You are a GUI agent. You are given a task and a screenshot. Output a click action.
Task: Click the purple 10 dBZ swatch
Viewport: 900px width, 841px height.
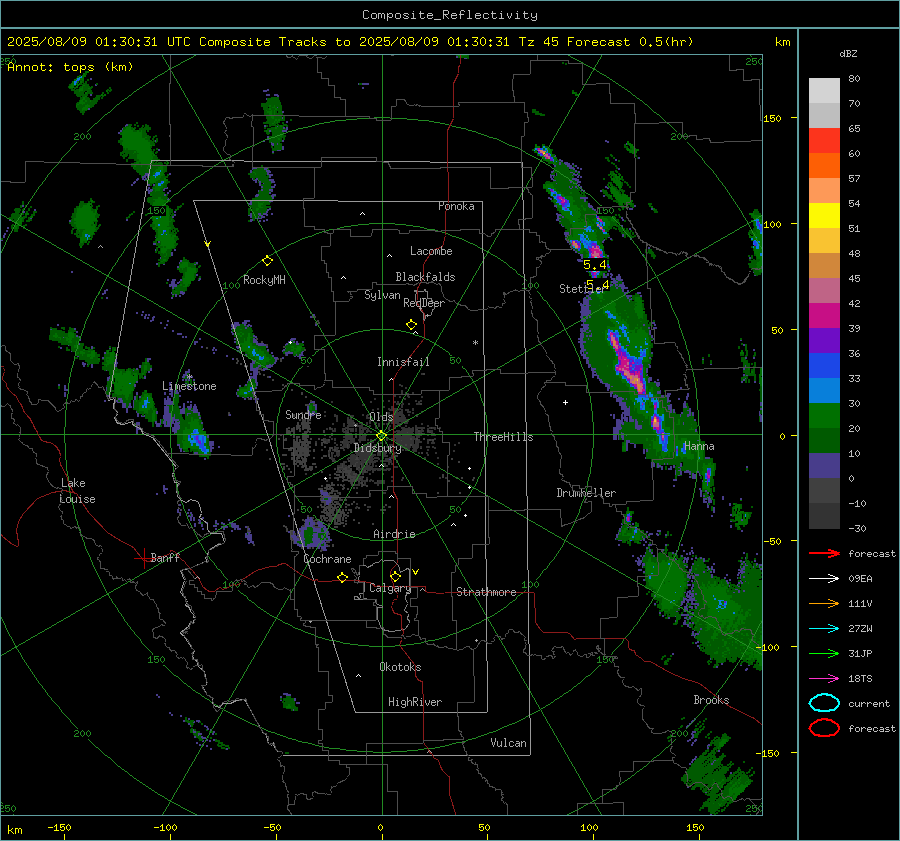pos(824,465)
